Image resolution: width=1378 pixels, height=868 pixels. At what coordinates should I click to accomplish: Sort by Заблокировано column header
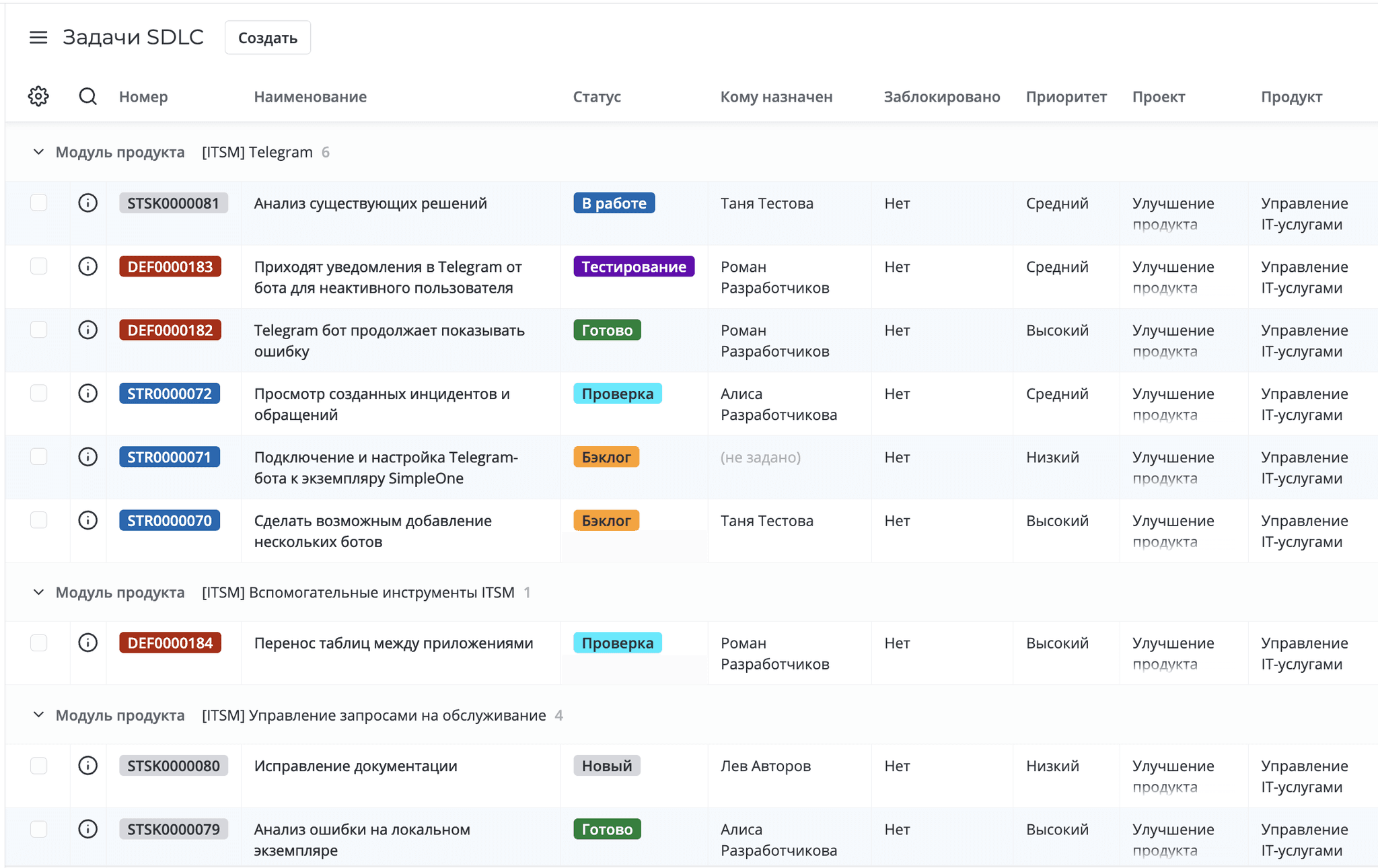(x=942, y=96)
